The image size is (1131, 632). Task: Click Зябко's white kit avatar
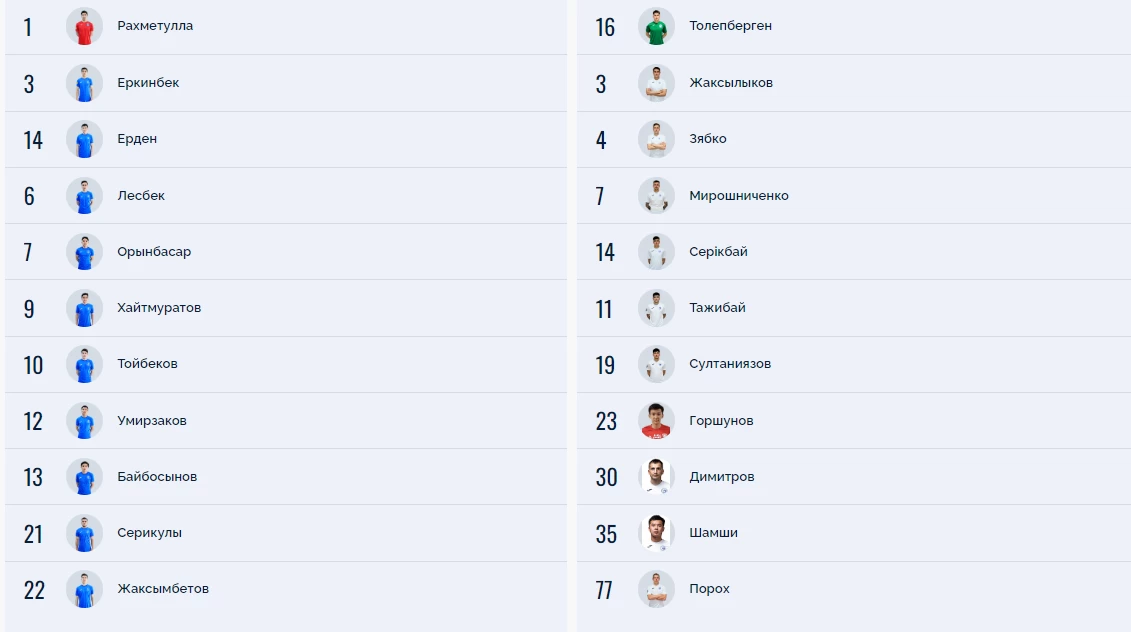(x=656, y=139)
